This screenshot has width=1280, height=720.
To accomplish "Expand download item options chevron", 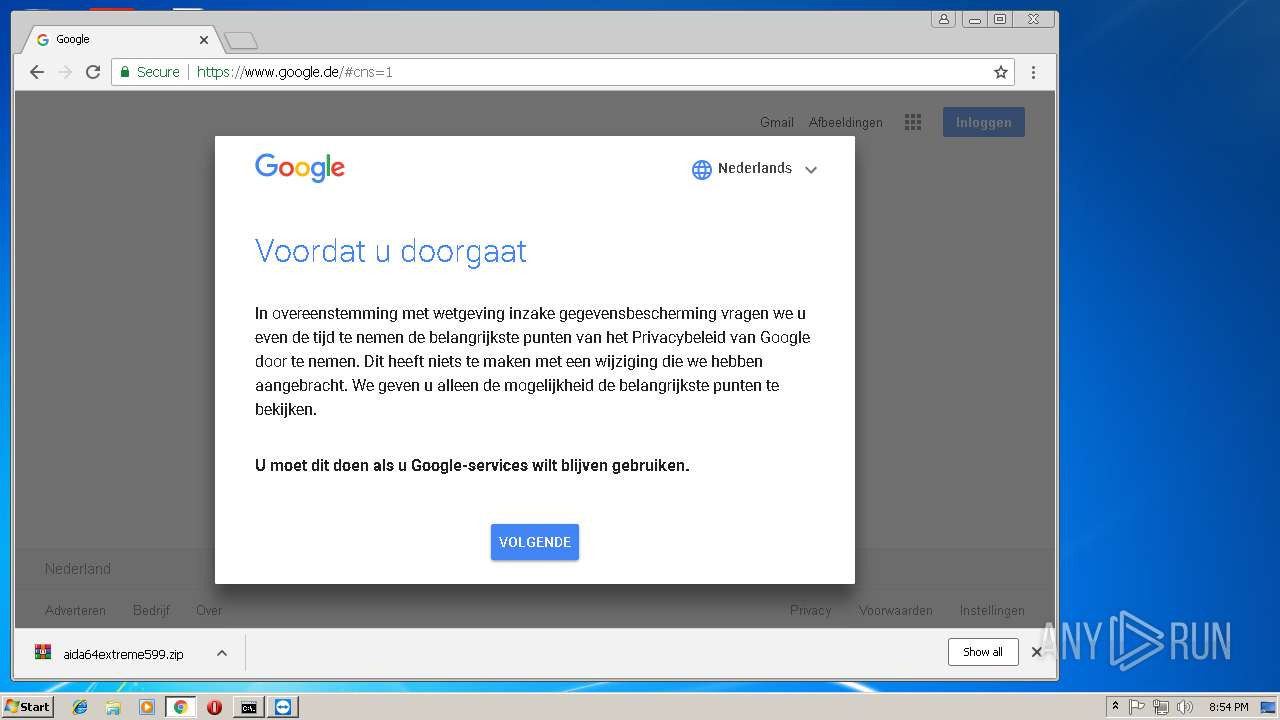I will (222, 653).
